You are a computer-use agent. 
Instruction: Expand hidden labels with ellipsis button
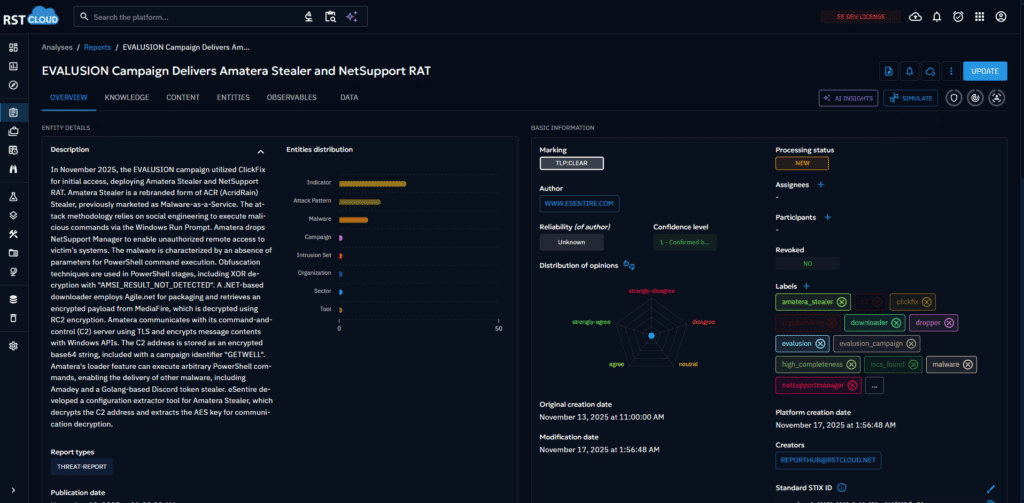tap(877, 385)
